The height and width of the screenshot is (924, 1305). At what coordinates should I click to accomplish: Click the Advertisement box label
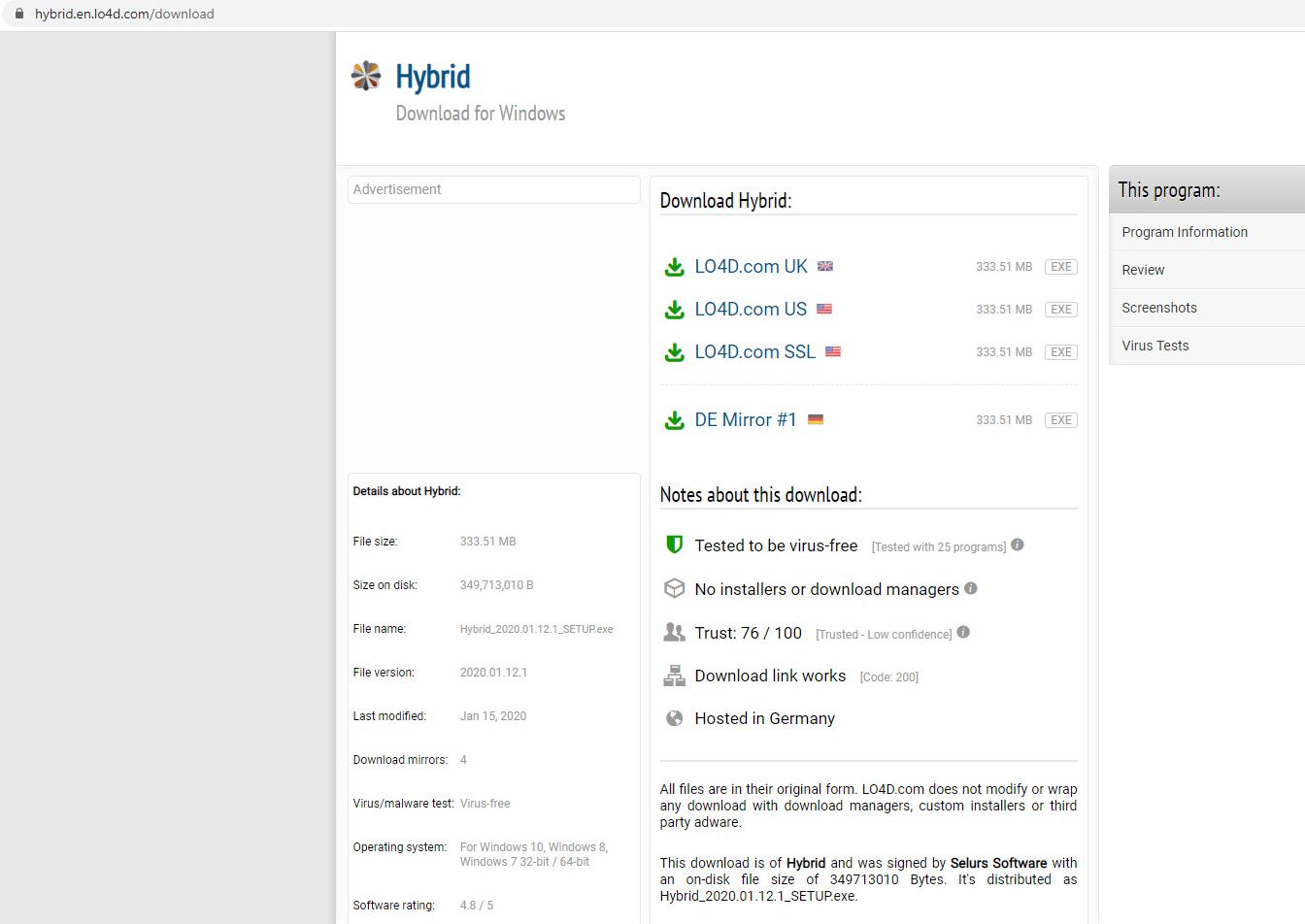point(397,189)
